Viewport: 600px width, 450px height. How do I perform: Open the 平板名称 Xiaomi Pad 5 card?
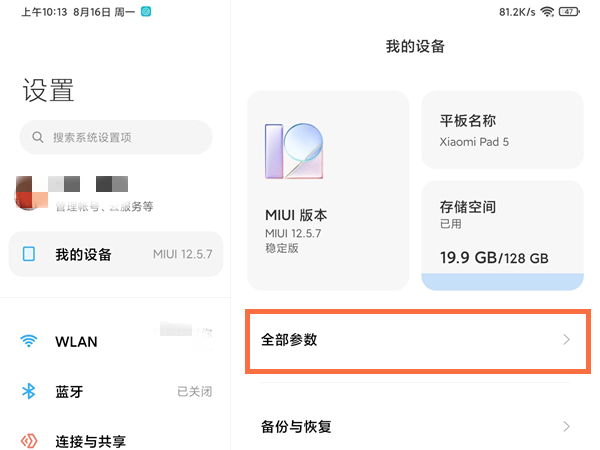pyautogui.click(x=502, y=130)
